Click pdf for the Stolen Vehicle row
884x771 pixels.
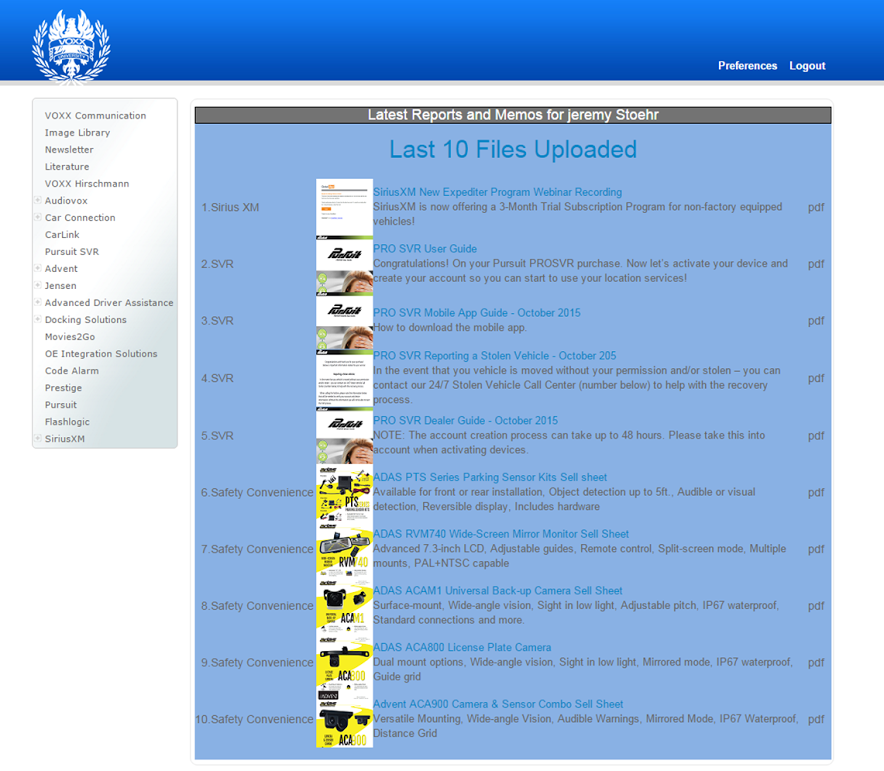coord(816,378)
